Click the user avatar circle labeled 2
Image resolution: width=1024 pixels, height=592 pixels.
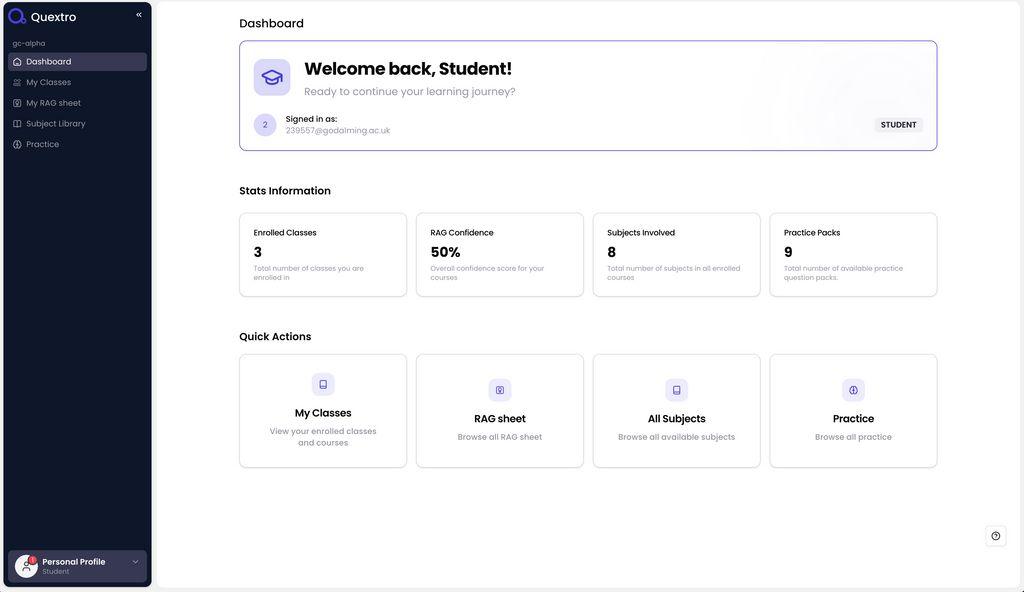[264, 125]
